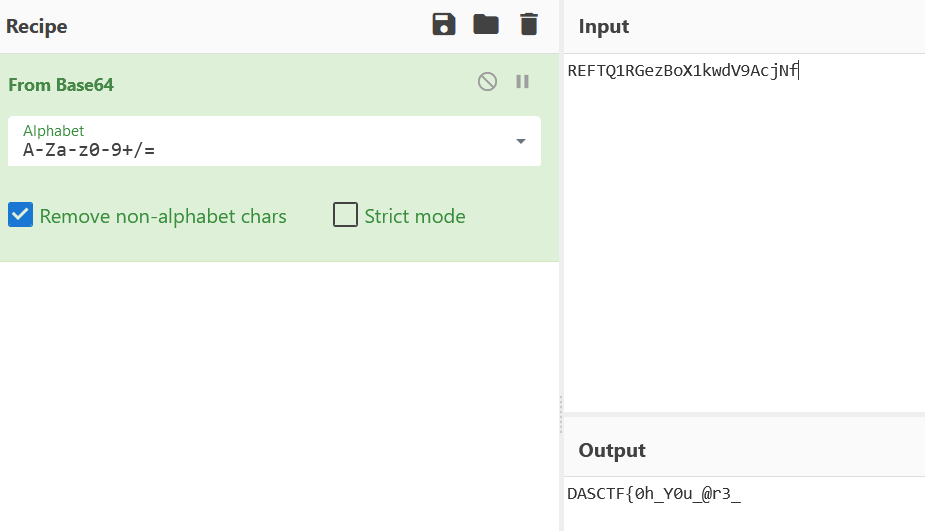
Task: Click the From Base64 operation title
Action: pos(61,85)
